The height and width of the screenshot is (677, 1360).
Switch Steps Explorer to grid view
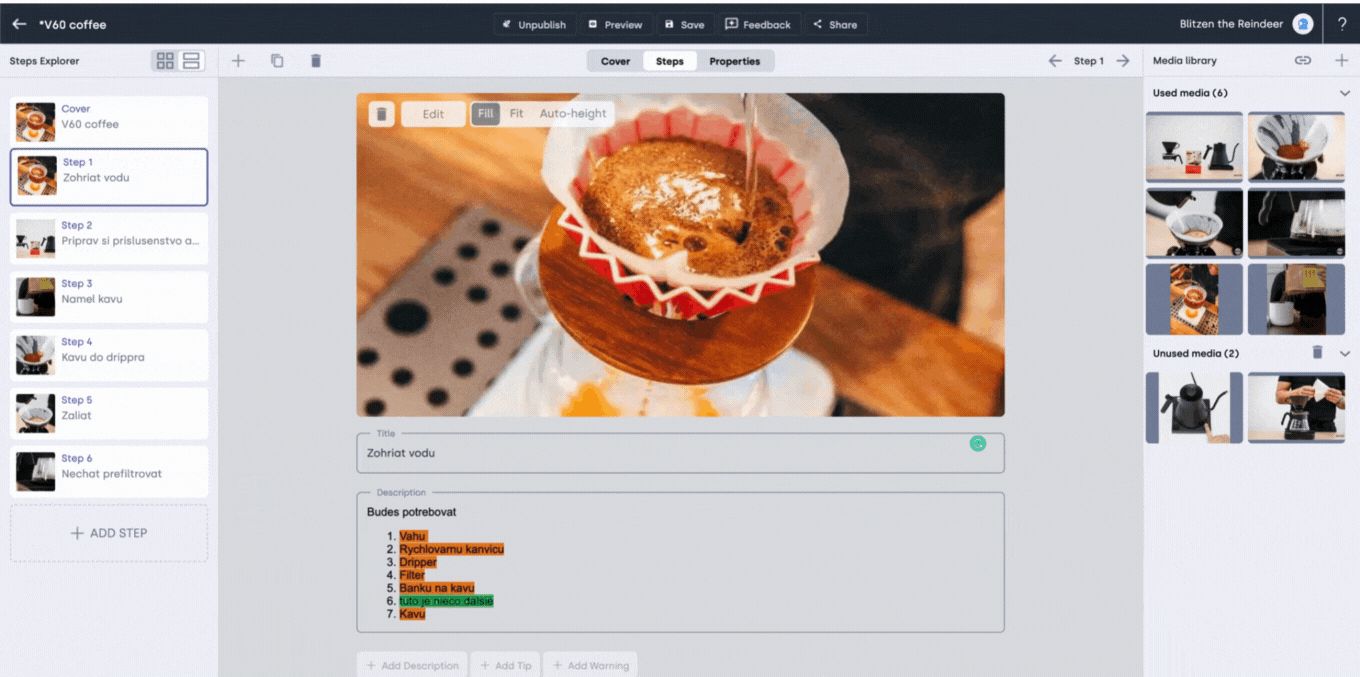tap(165, 61)
